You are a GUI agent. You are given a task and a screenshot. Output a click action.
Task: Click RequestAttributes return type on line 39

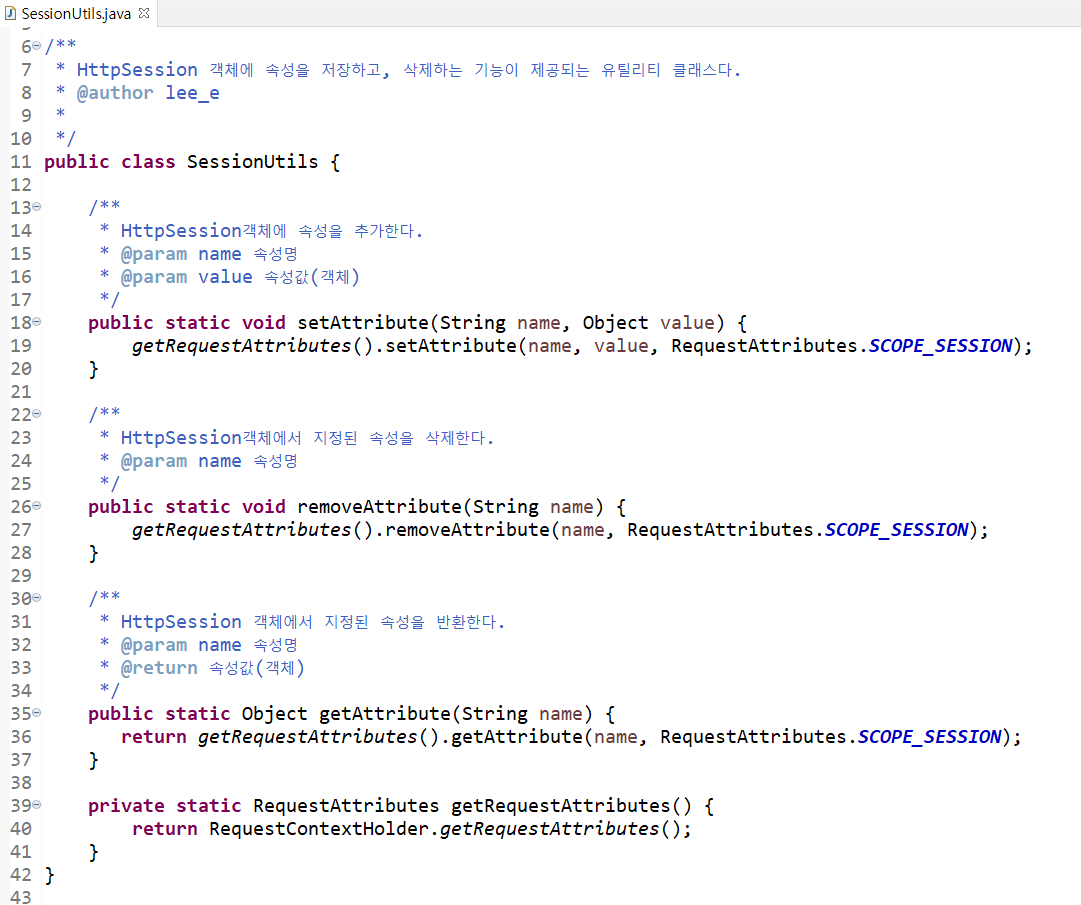click(x=346, y=806)
